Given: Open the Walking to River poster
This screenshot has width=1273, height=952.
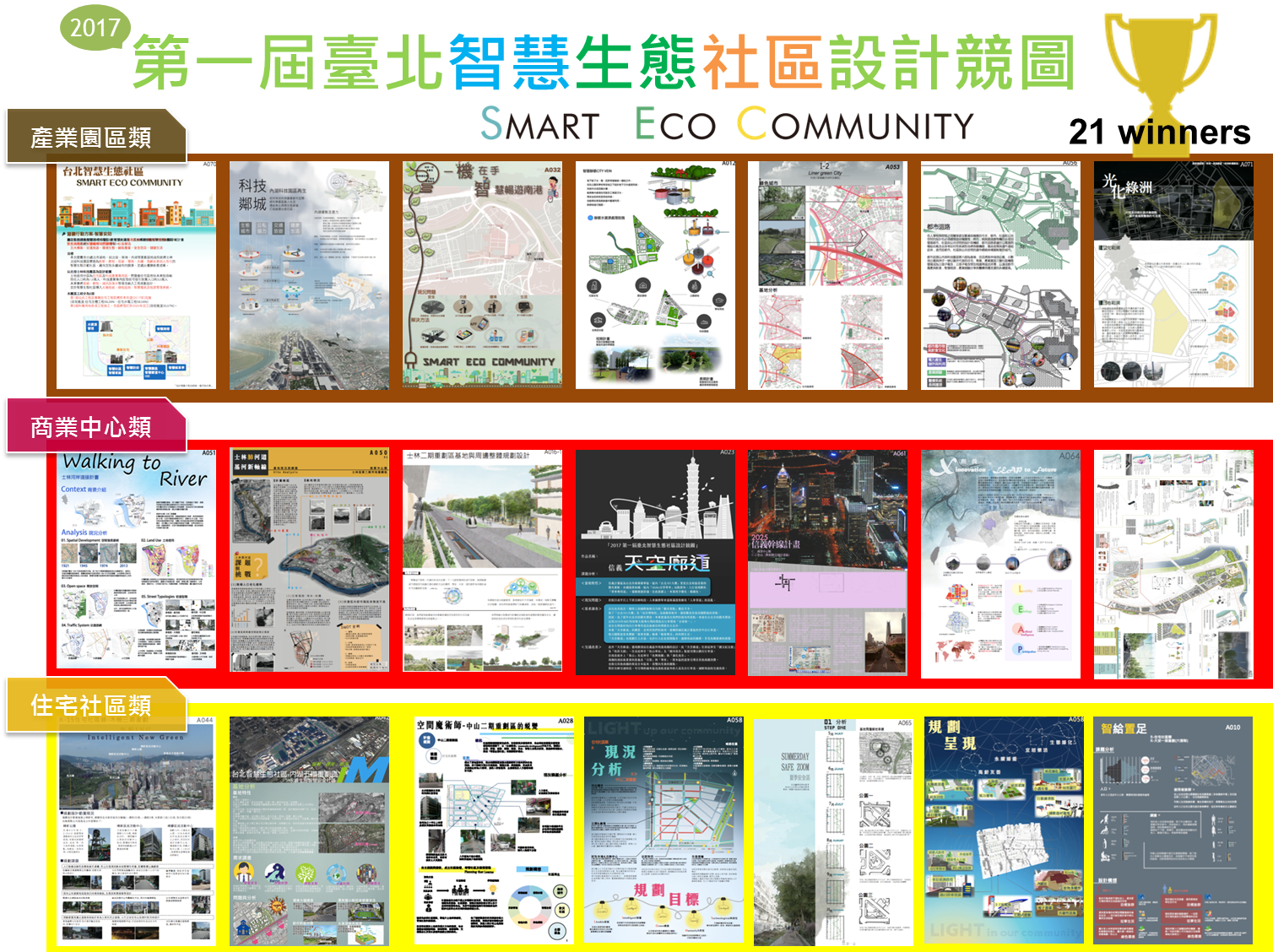Looking at the screenshot, I should (136, 560).
